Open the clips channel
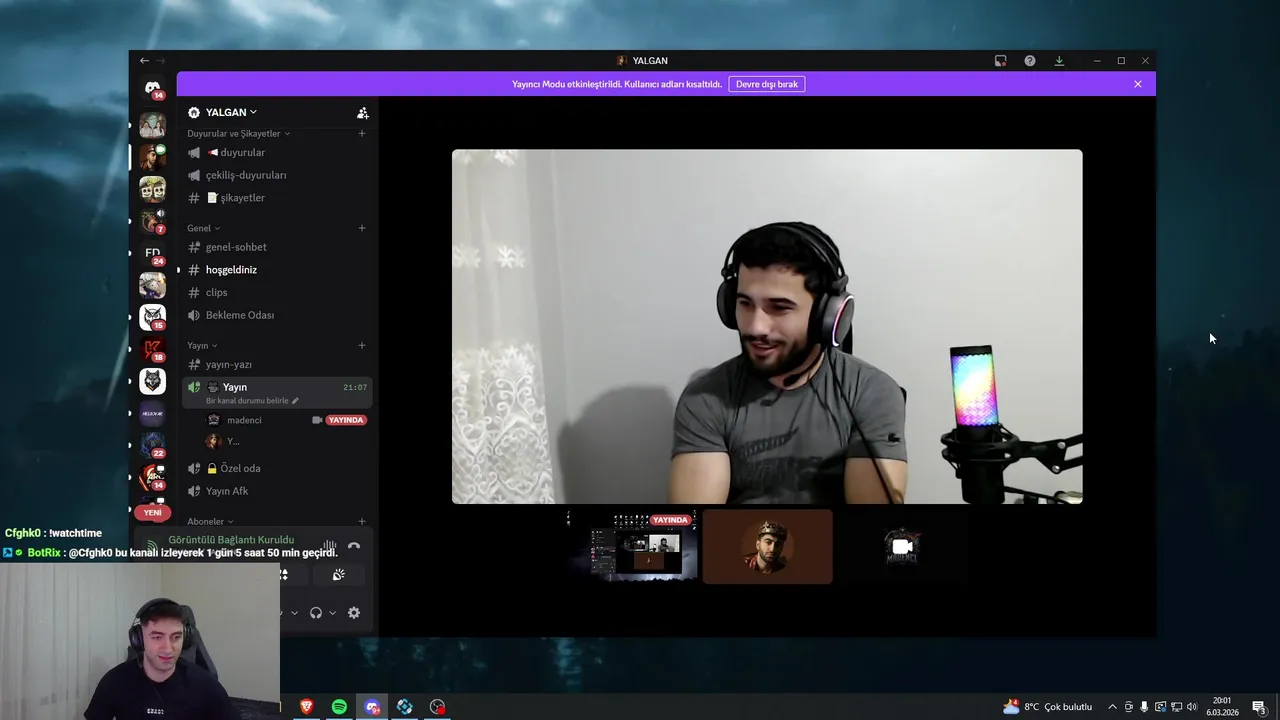This screenshot has height=720, width=1280. pos(277,292)
